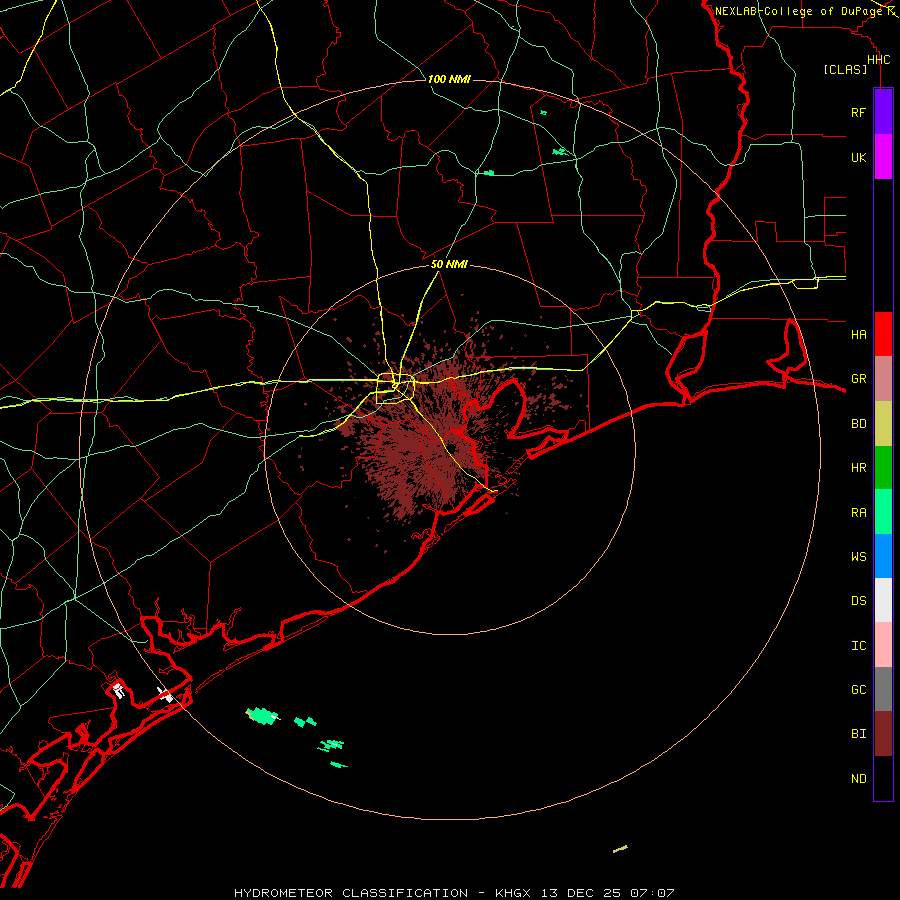Click the red HA legend color swatch
900x900 pixels.
(883, 334)
